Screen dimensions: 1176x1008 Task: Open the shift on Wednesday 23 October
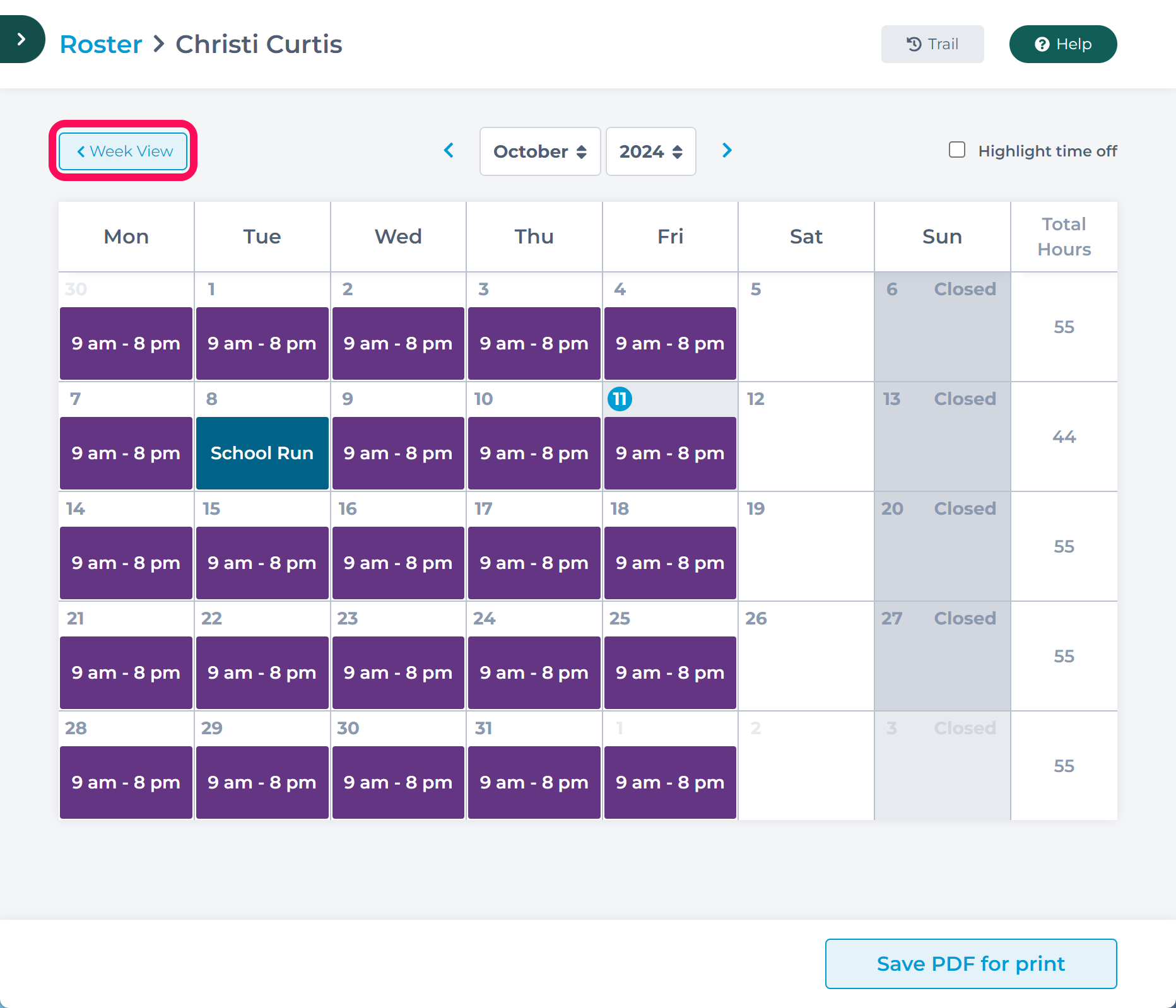(x=398, y=672)
